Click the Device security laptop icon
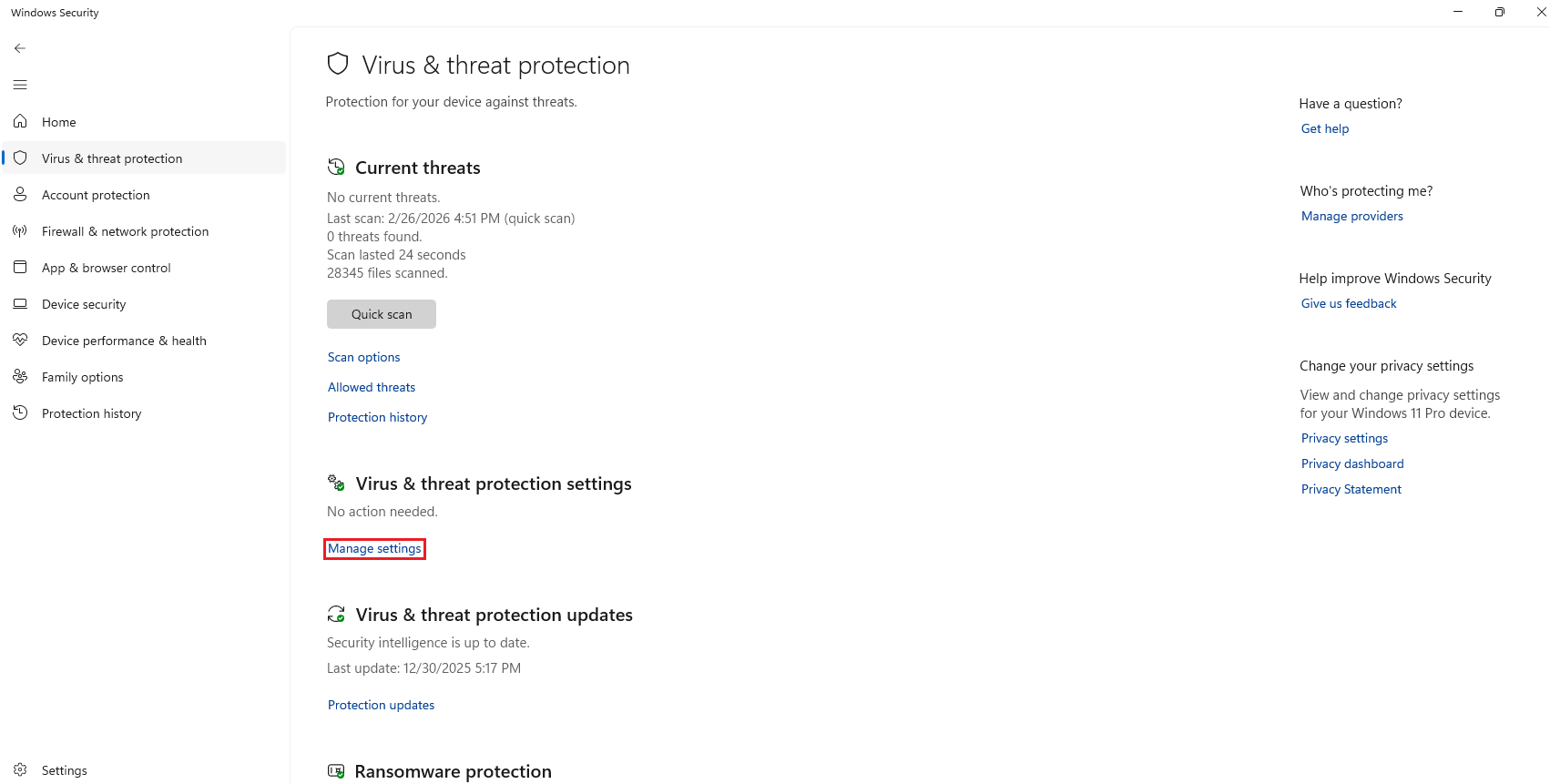The image size is (1550, 784). (20, 303)
